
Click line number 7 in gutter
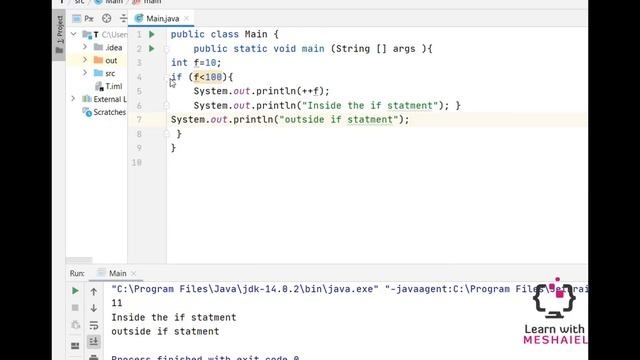pyautogui.click(x=139, y=120)
